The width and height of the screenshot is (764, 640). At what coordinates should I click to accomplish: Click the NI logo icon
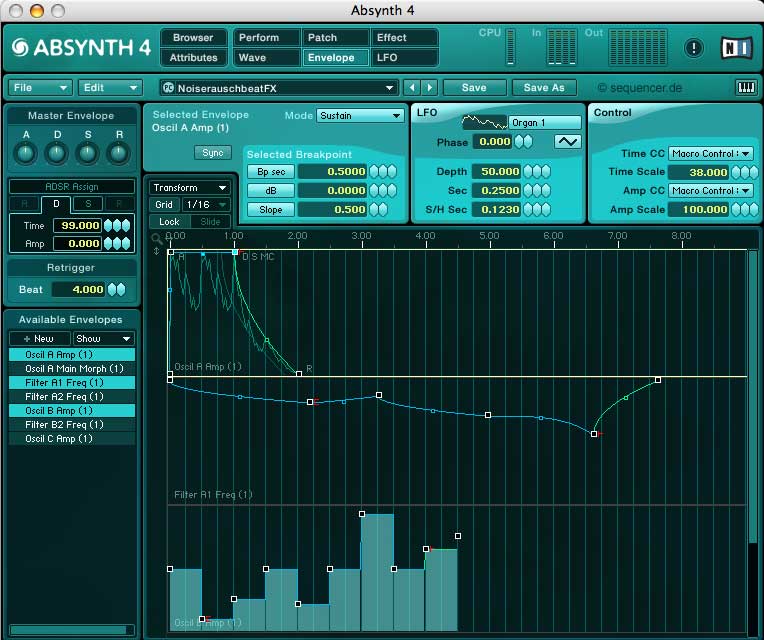(735, 48)
